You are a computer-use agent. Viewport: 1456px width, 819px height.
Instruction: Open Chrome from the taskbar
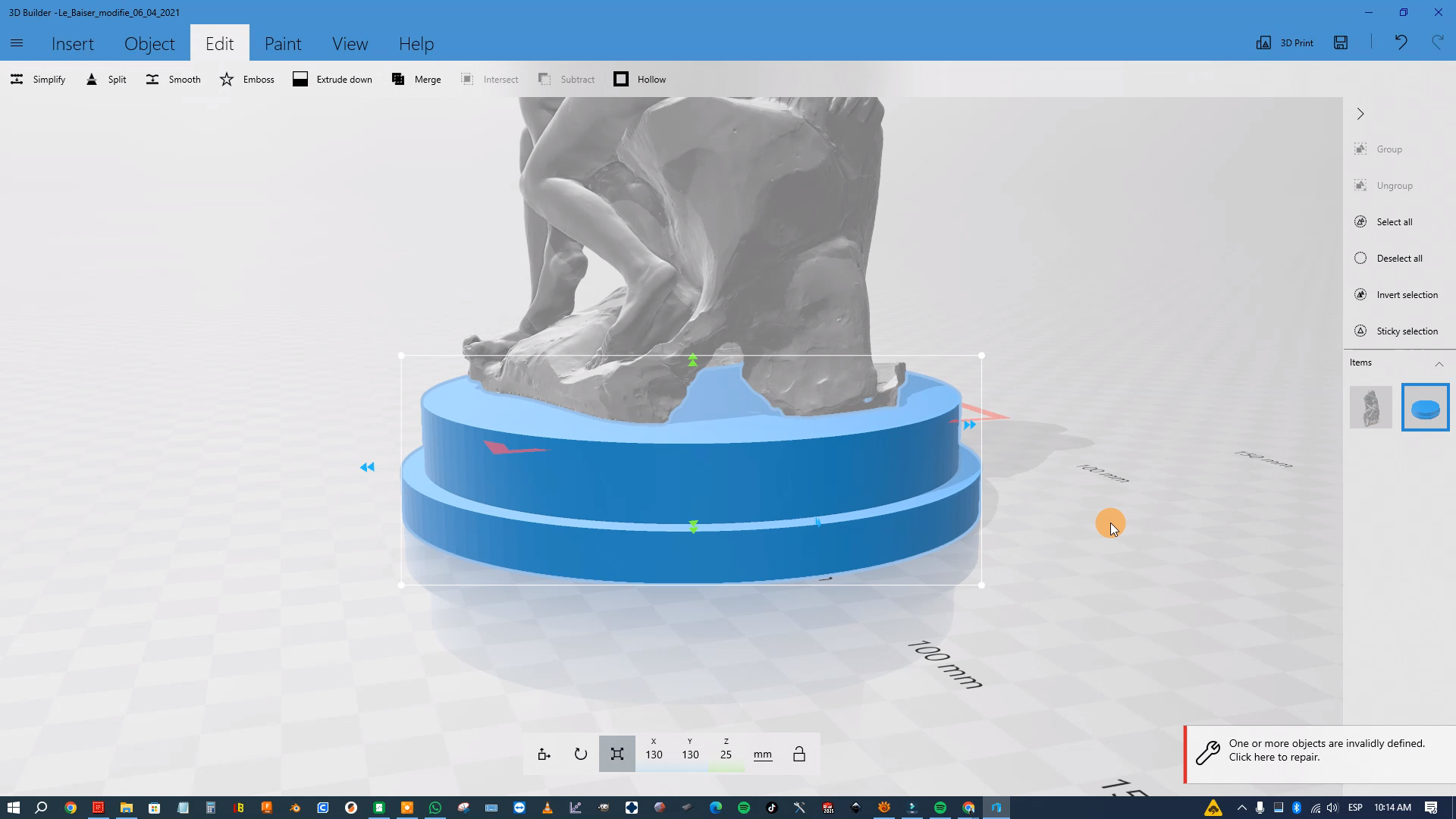click(x=70, y=808)
